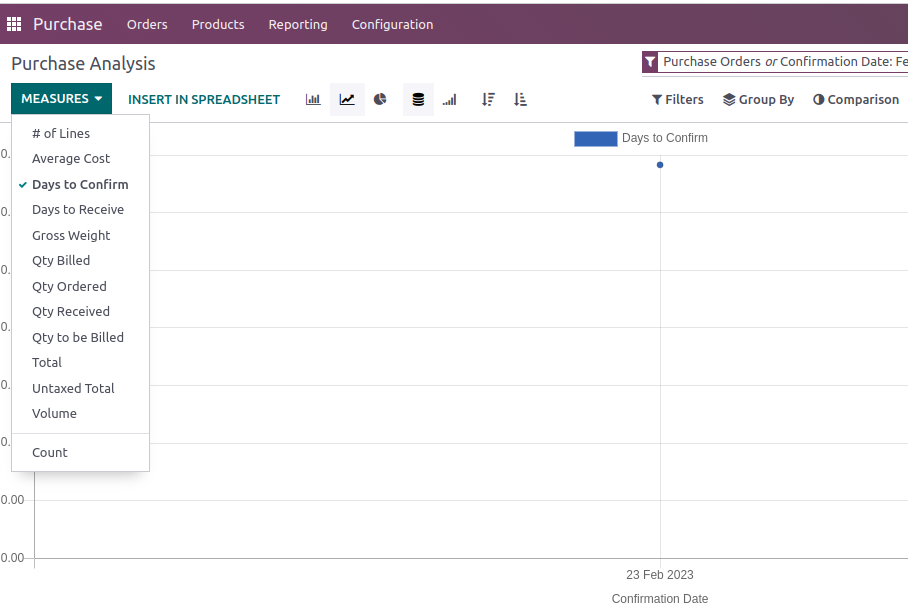This screenshot has height=604, width=908.
Task: Toggle the cumulative chart icon
Action: click(x=450, y=100)
